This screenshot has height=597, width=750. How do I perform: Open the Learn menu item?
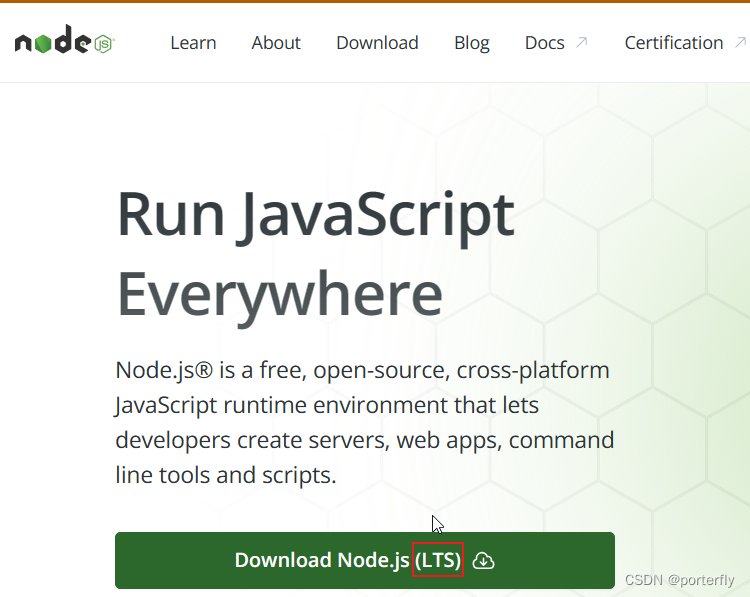(193, 43)
